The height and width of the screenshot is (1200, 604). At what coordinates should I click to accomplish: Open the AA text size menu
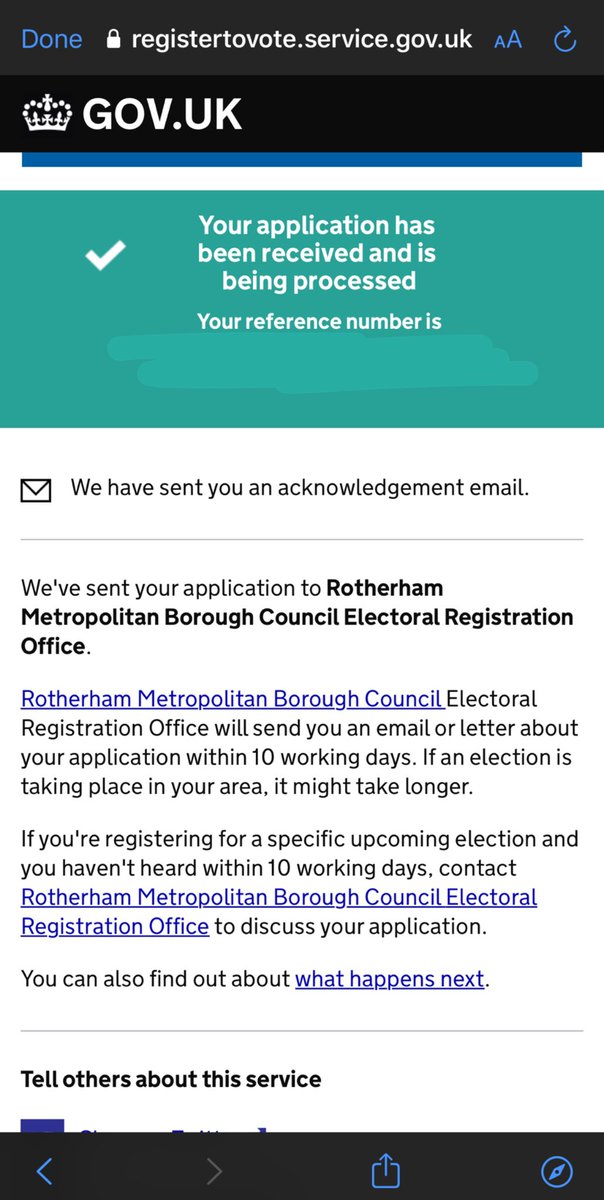[508, 40]
